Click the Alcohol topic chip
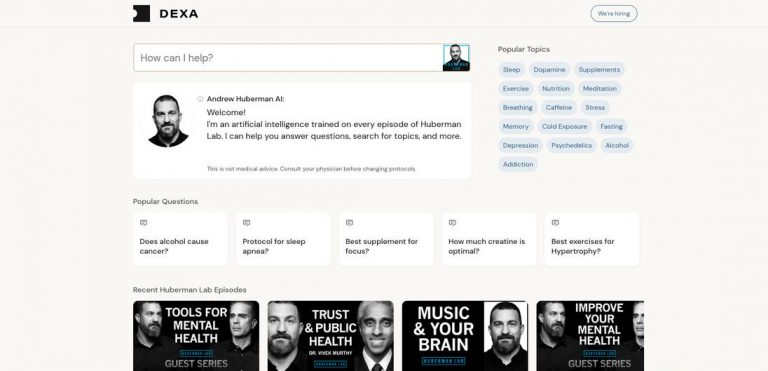Screen dimensions: 768x371 tap(617, 146)
